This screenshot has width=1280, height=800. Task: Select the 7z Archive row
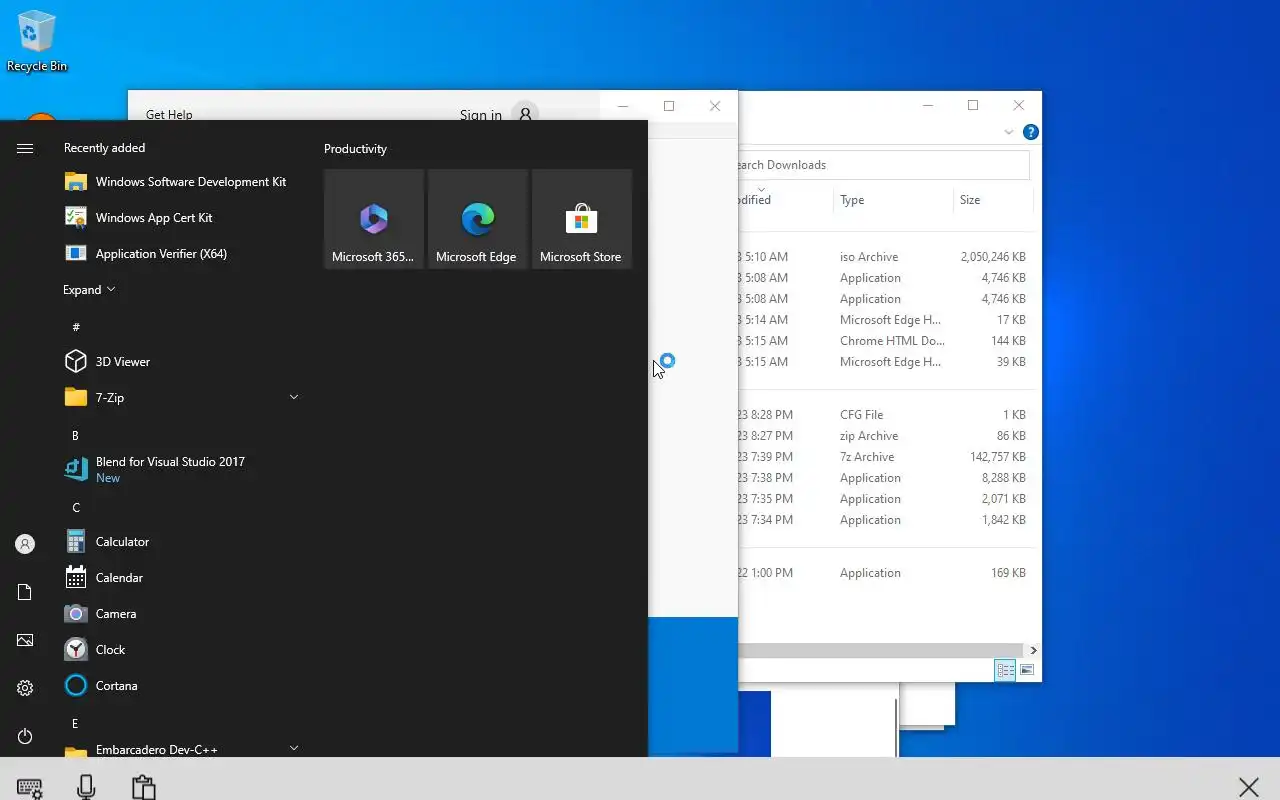(885, 457)
